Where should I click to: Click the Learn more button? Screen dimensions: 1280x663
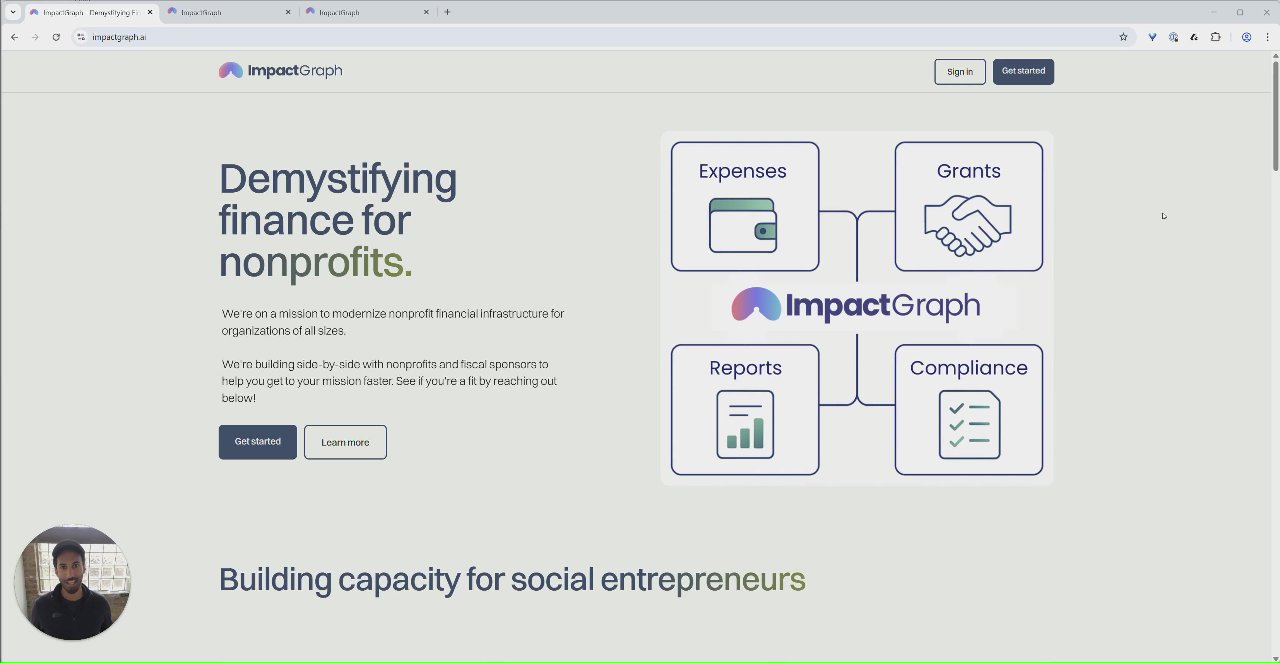coord(345,442)
